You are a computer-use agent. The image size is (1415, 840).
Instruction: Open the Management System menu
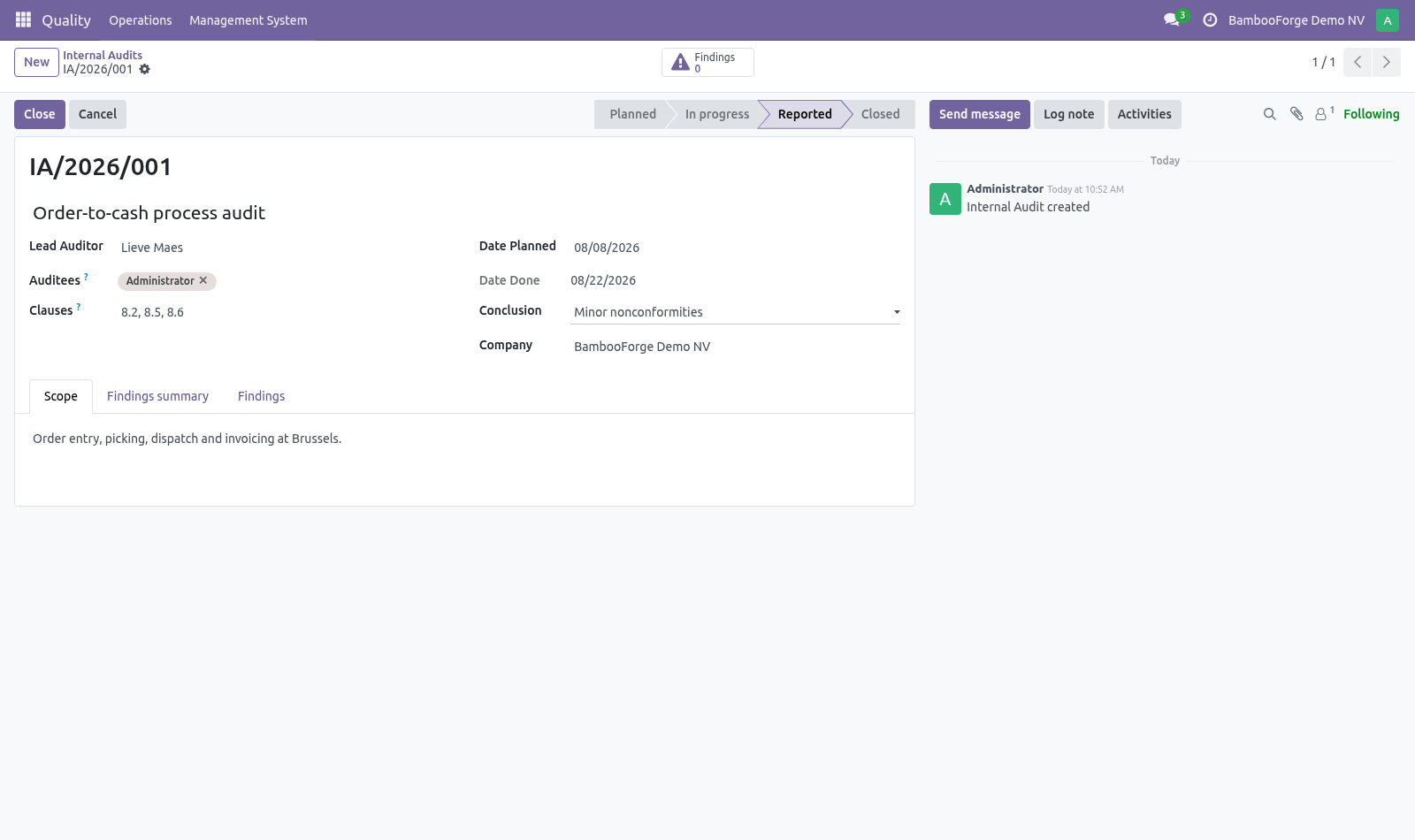tap(249, 19)
